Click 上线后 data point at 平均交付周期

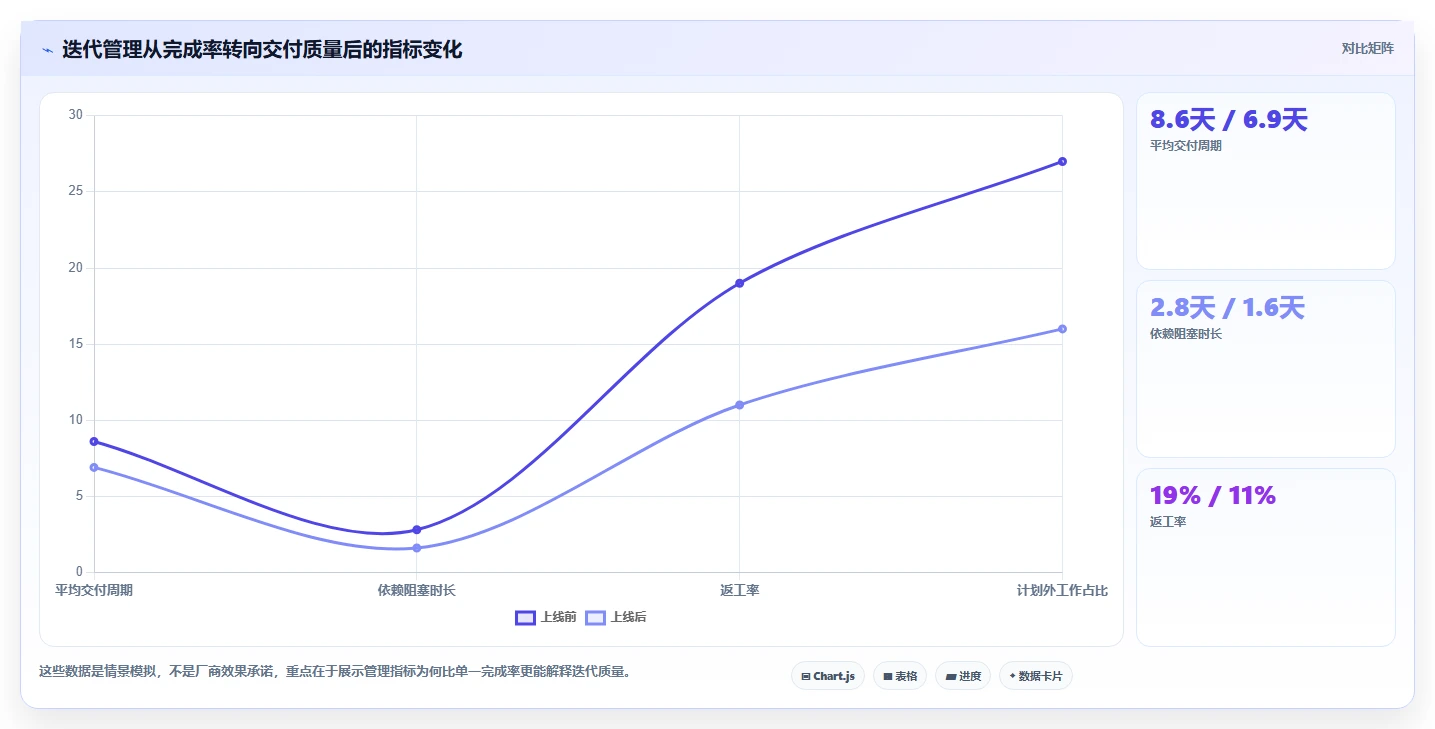tap(94, 467)
